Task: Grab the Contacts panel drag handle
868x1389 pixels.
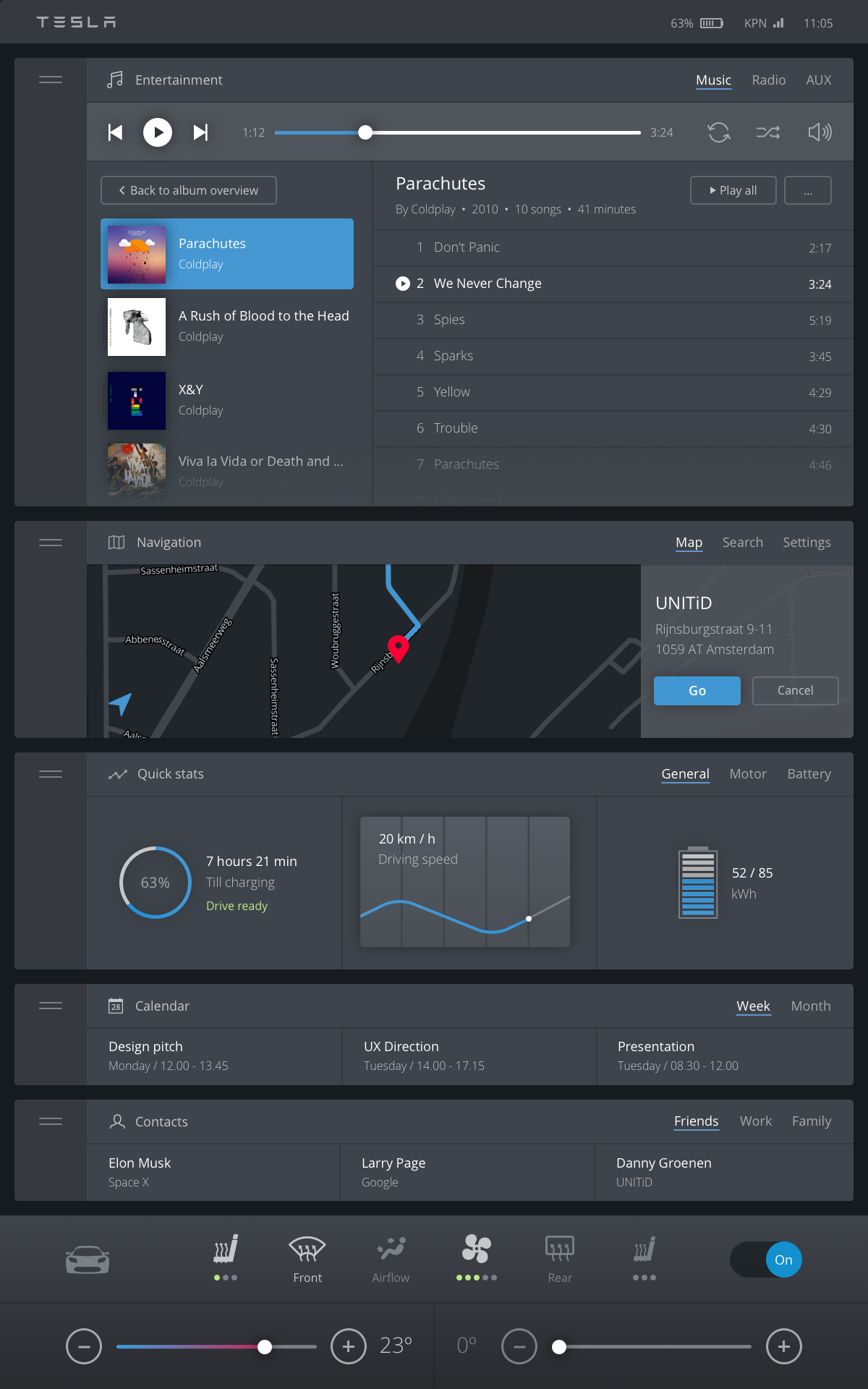Action: coord(51,1121)
